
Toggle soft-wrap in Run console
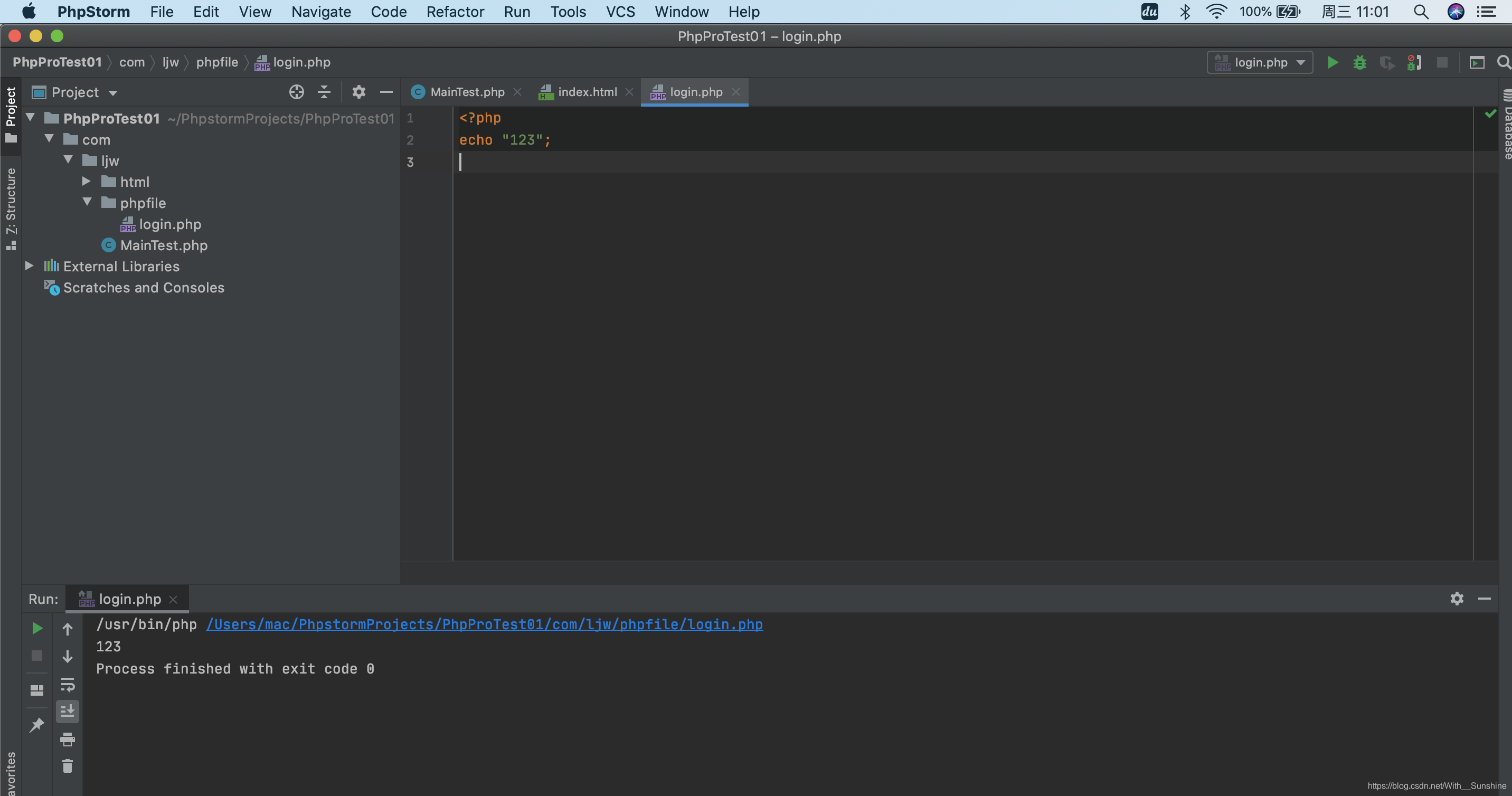(x=68, y=685)
